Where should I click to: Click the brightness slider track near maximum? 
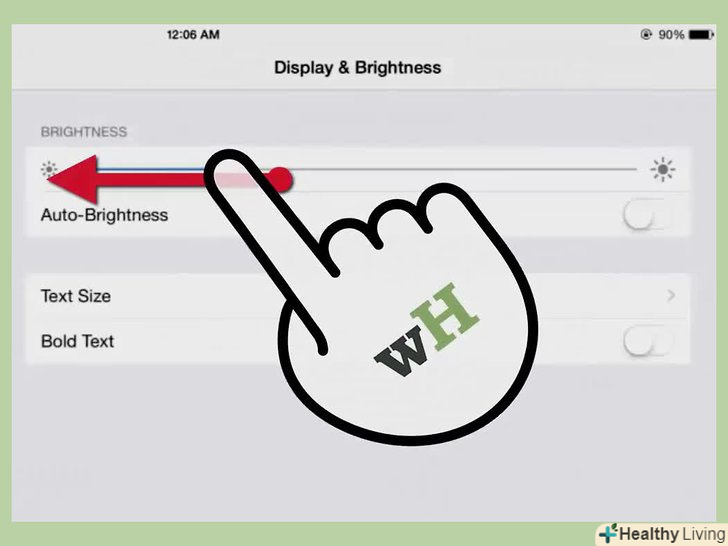[x=622, y=169]
